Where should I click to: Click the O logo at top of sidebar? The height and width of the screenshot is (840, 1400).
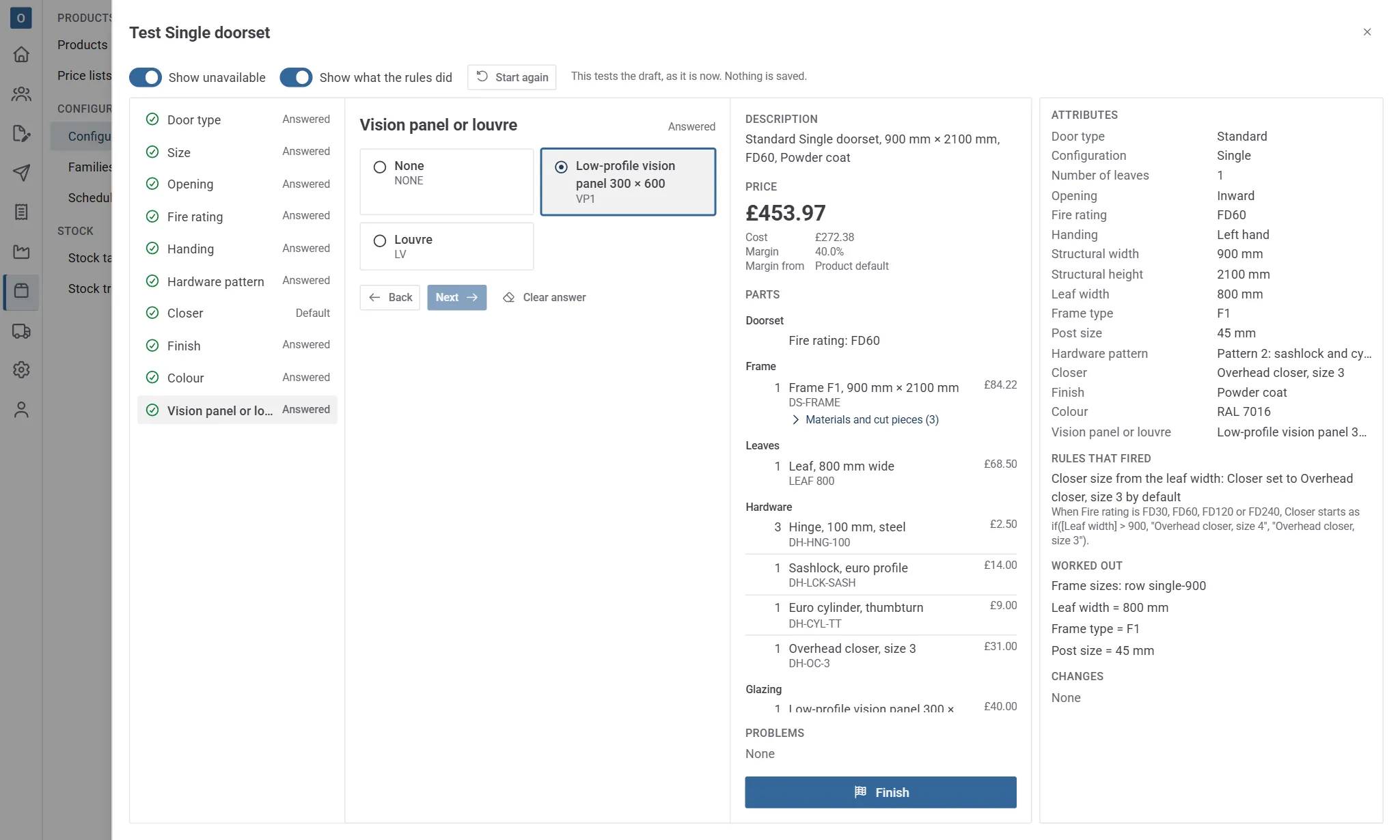click(x=21, y=18)
